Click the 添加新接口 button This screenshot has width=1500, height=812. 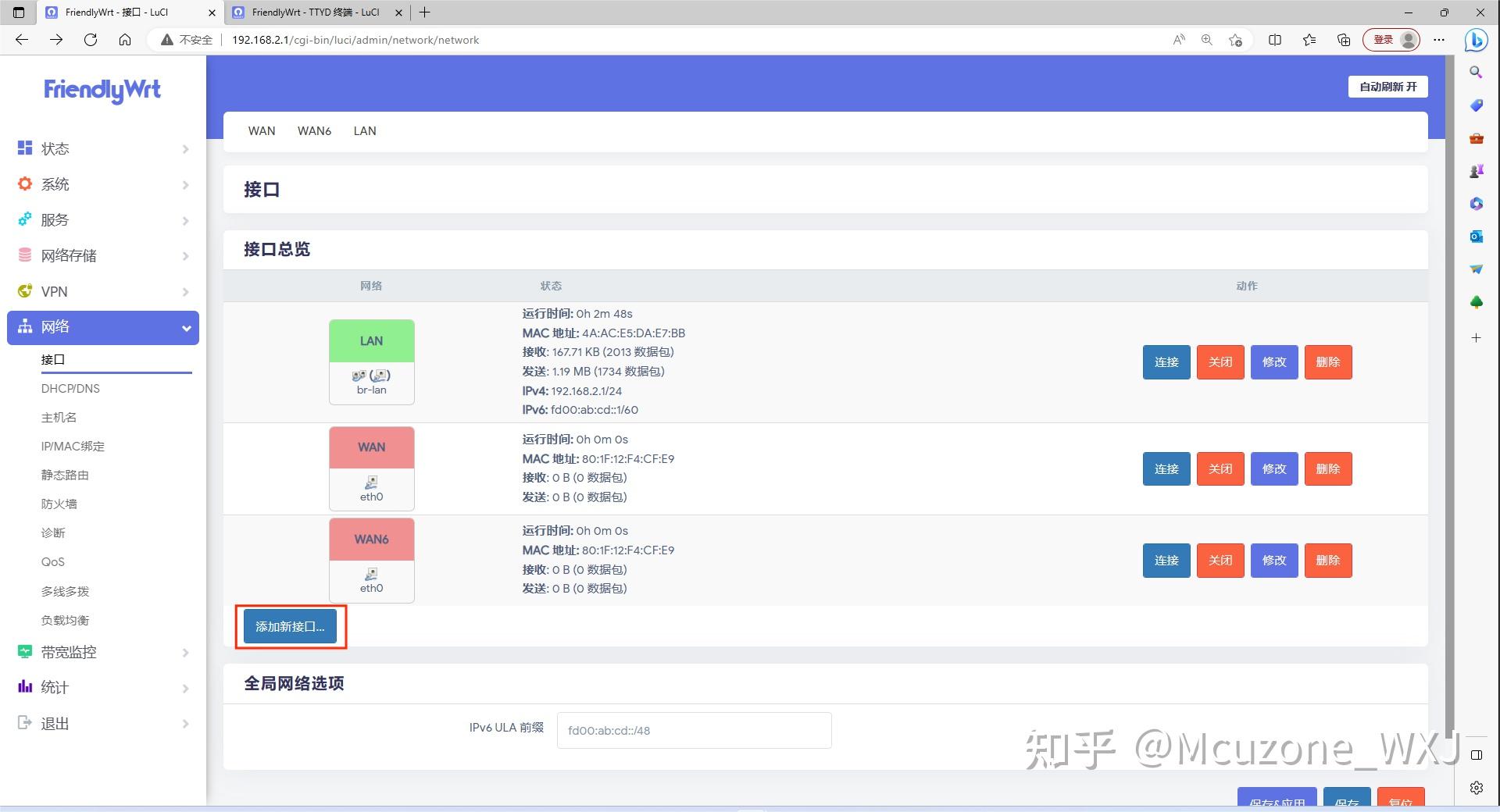click(x=290, y=626)
